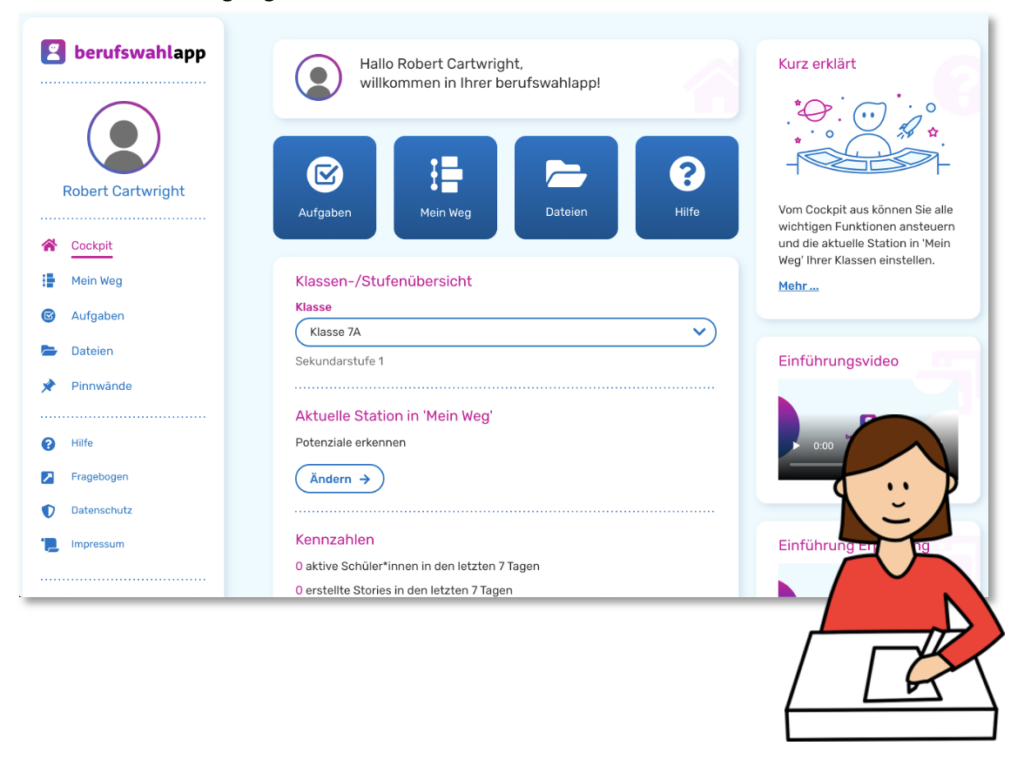Play the Einführungsvideo
1024x766 pixels.
point(796,445)
